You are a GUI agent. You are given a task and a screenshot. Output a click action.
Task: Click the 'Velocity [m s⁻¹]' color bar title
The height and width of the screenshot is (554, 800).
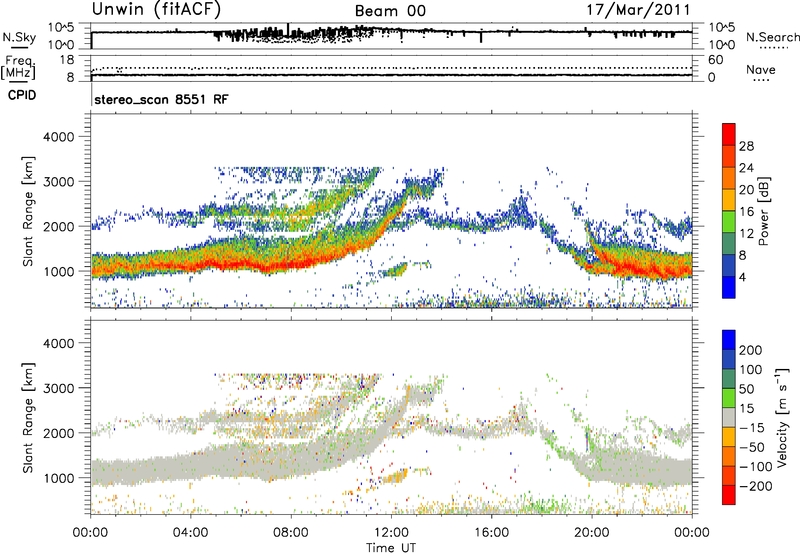coord(782,417)
